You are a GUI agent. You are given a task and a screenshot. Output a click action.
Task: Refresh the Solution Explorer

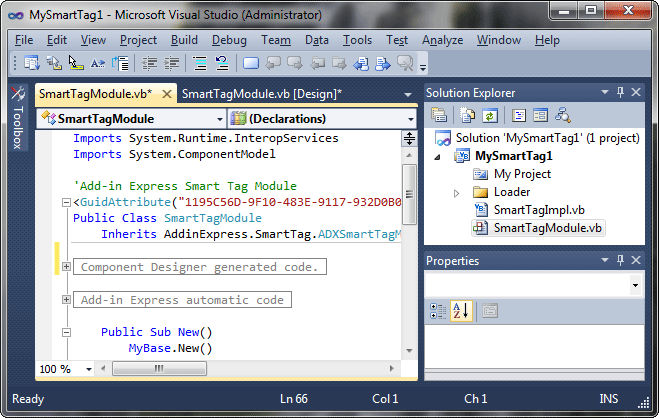(x=490, y=115)
